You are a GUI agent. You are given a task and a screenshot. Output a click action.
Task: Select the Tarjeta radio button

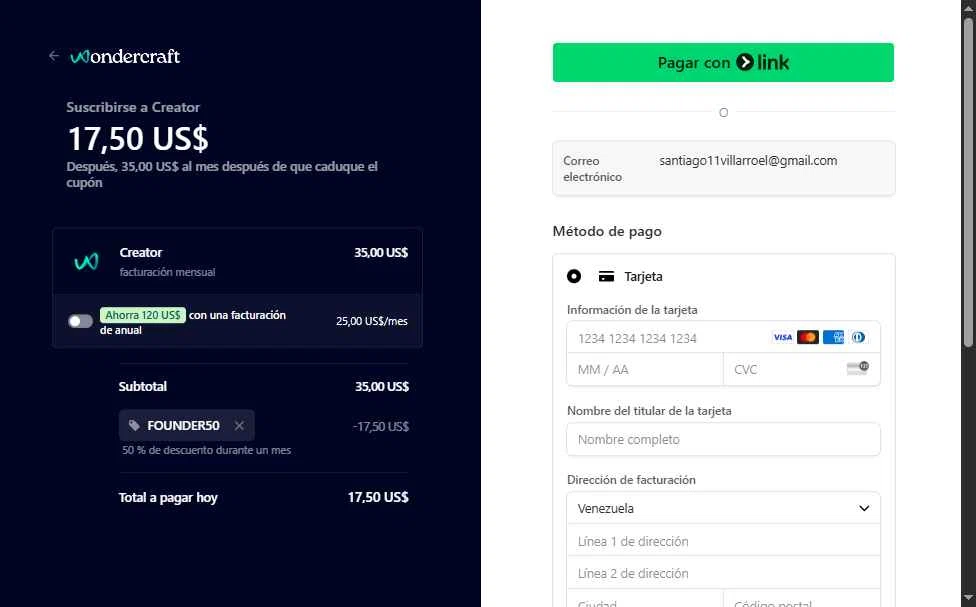tap(574, 276)
